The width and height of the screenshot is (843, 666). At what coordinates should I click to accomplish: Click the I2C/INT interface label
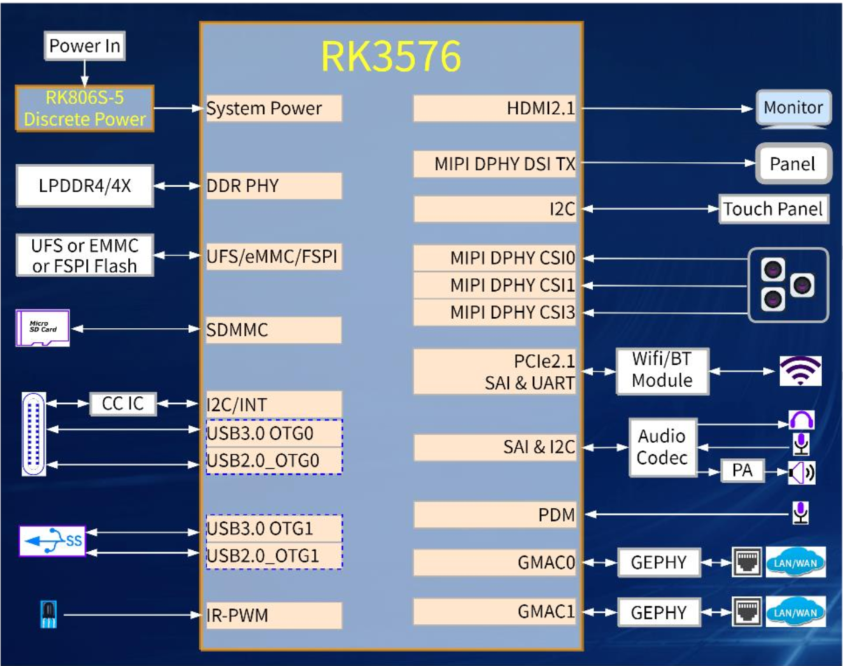274,404
